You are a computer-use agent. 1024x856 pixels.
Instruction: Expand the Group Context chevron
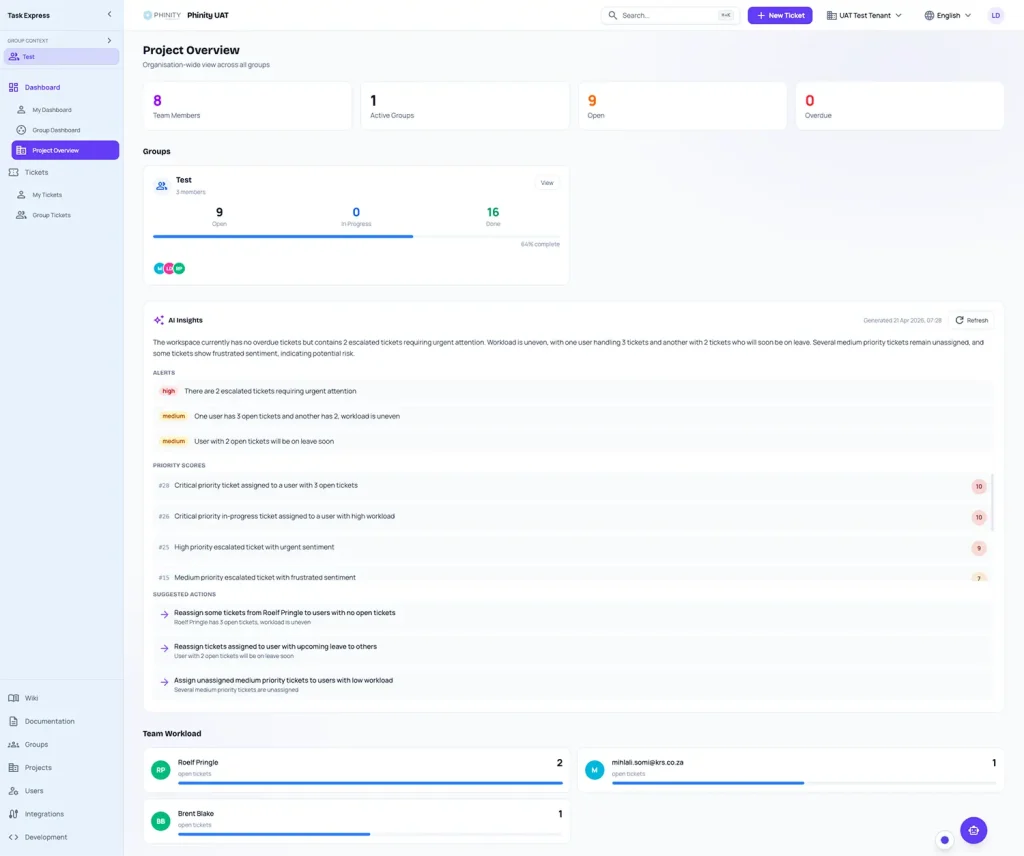[109, 41]
